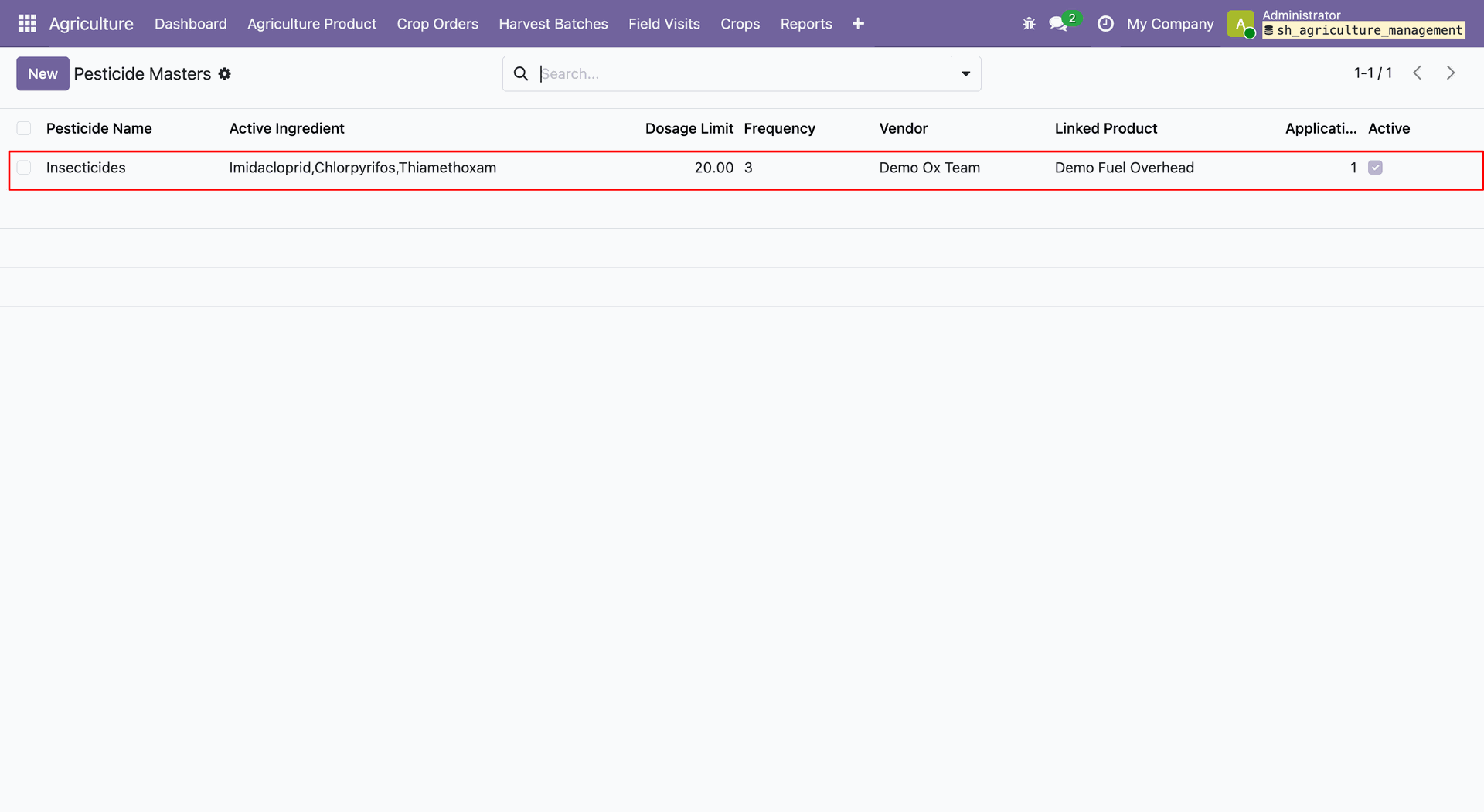Sort by Vendor column header
Viewport: 1484px width, 812px height.
pos(903,128)
